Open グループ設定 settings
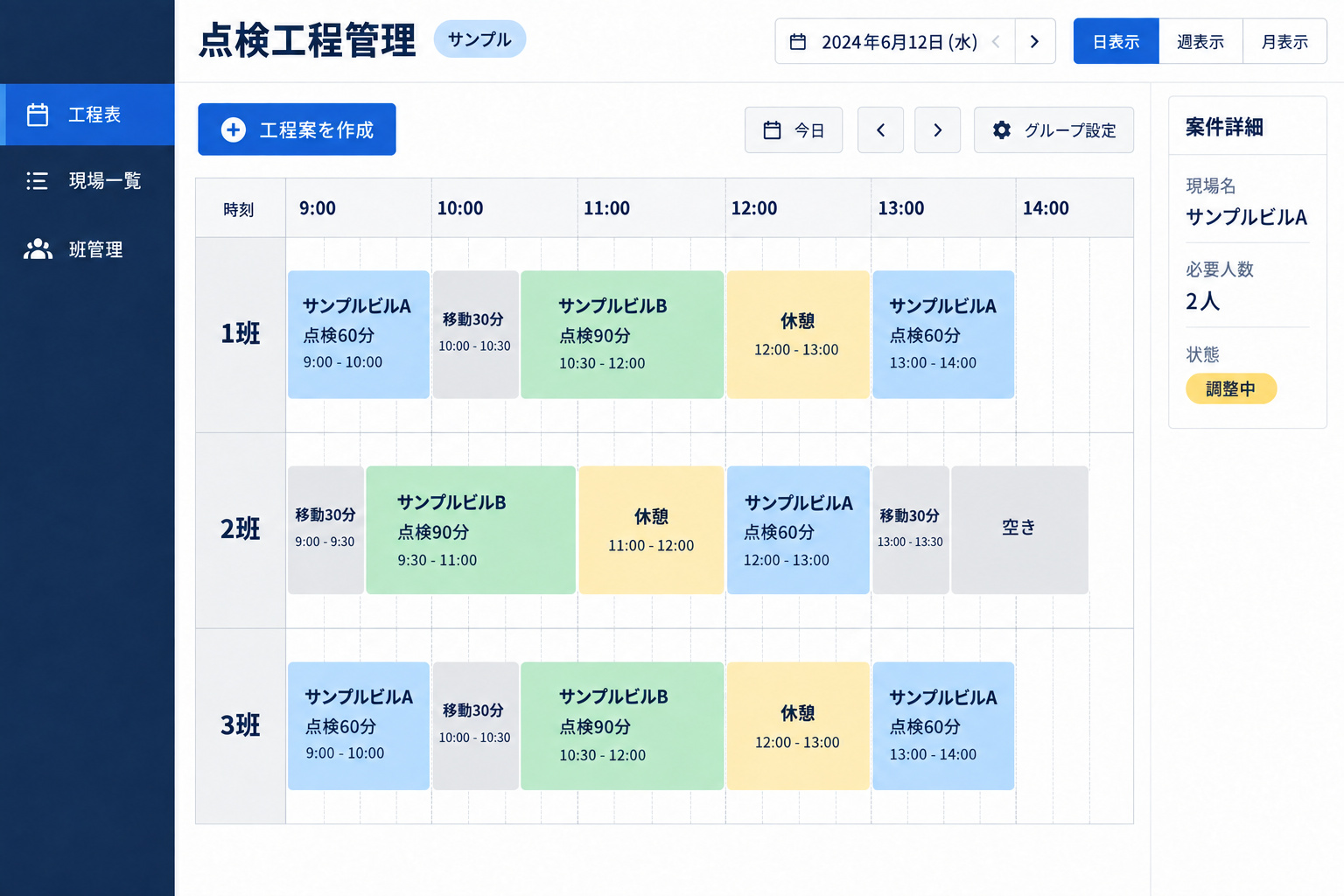Screen dimensions: 1344x896 pyautogui.click(x=1053, y=130)
